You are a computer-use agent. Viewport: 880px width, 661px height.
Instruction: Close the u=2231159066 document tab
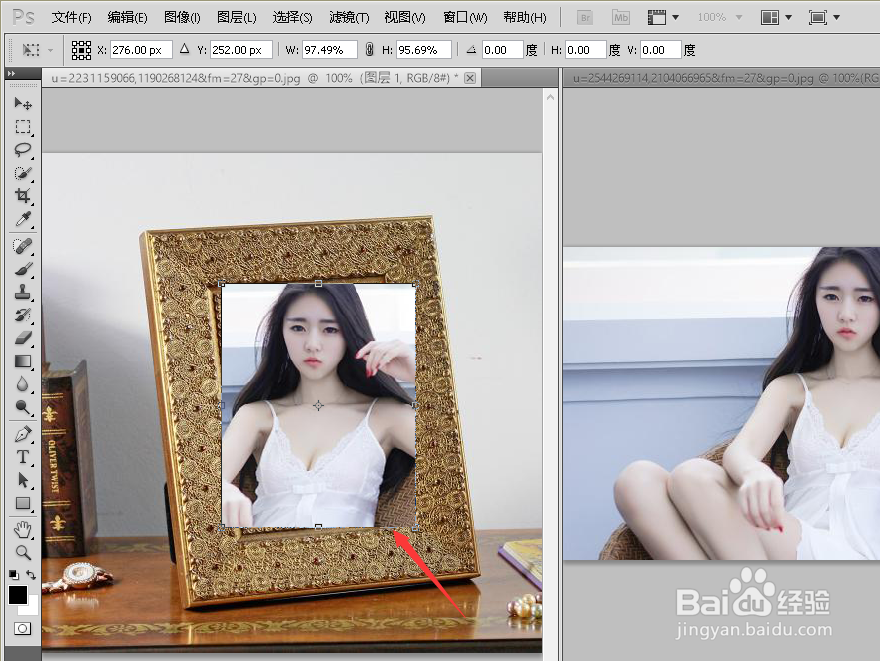coord(470,78)
